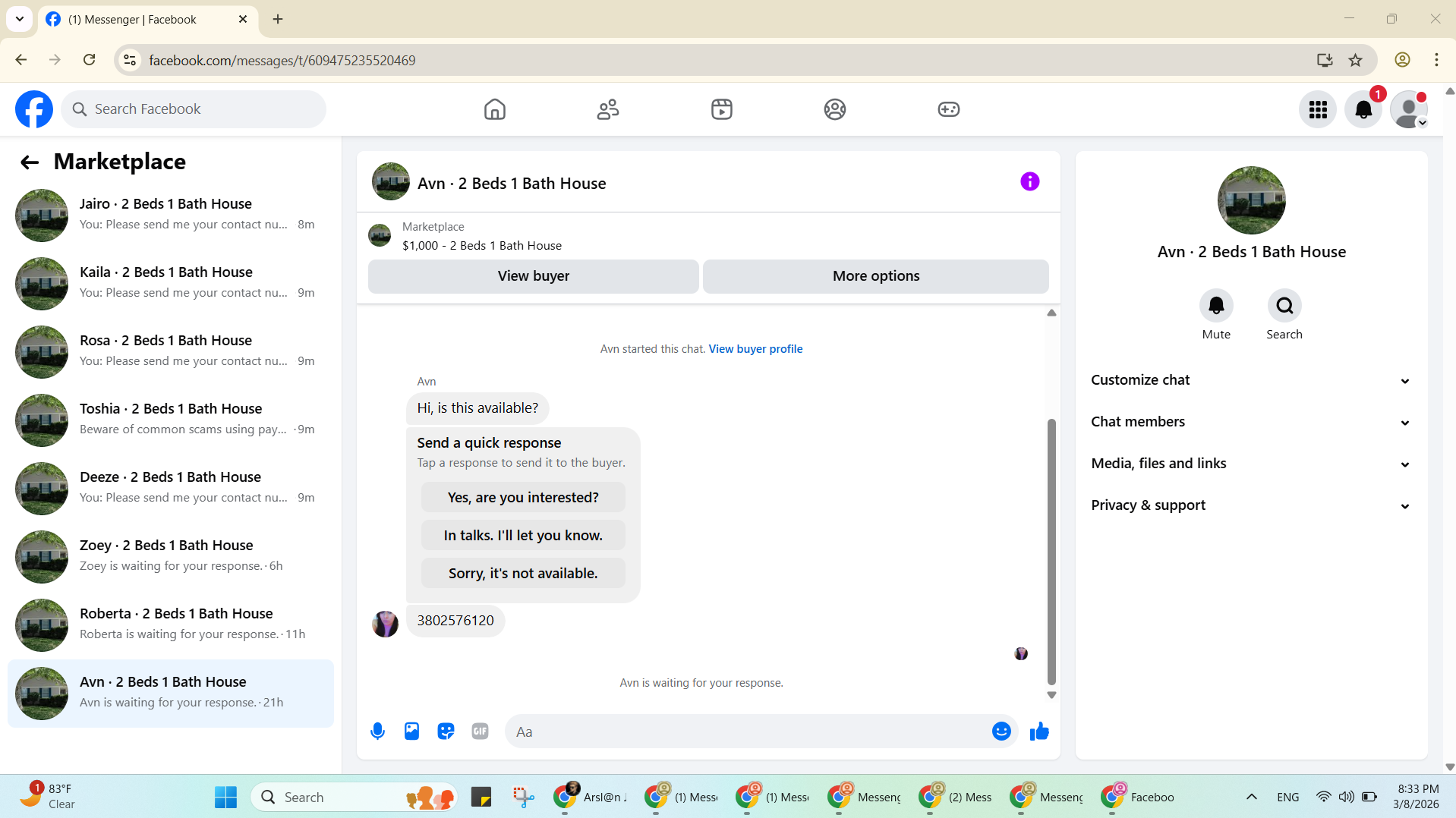Image resolution: width=1456 pixels, height=818 pixels.
Task: Open Zoey's 2 Beds 1 Bath conversation
Action: coord(171,556)
